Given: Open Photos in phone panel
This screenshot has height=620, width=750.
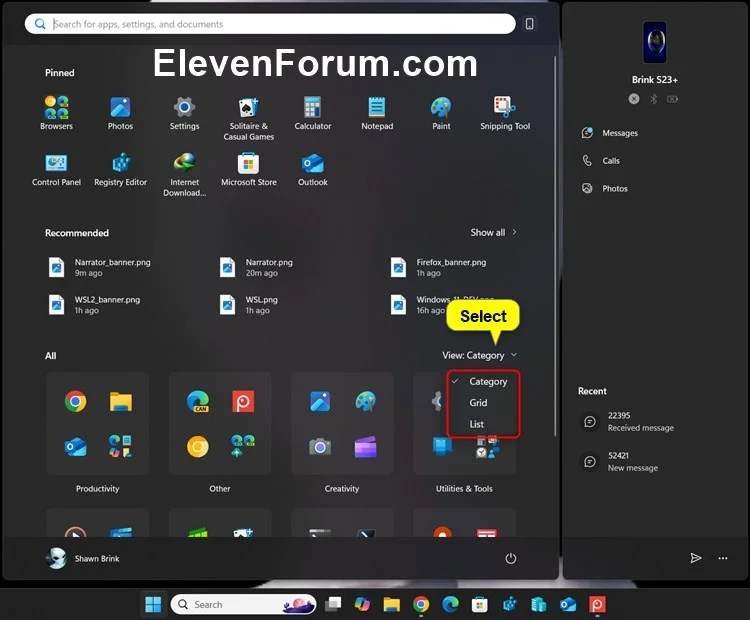Looking at the screenshot, I should 605,188.
